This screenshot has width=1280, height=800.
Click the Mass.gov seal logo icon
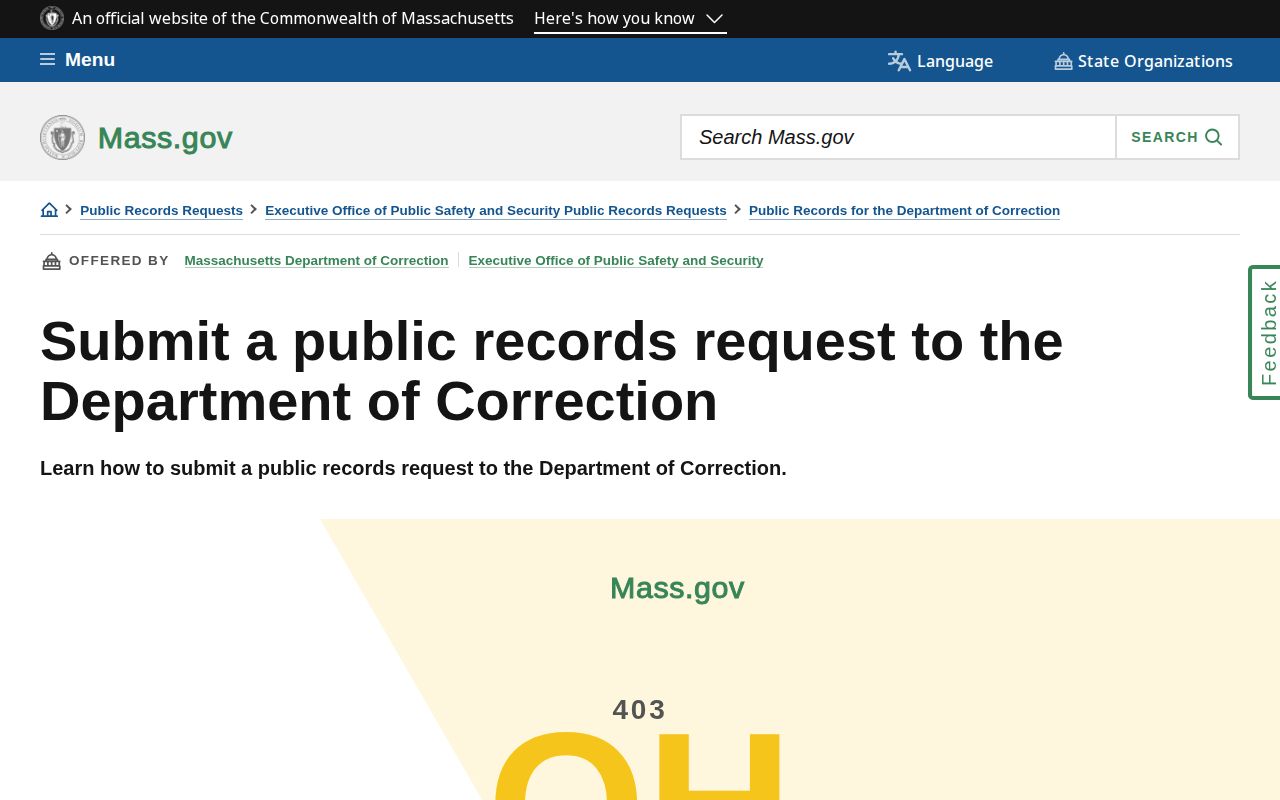tap(62, 138)
